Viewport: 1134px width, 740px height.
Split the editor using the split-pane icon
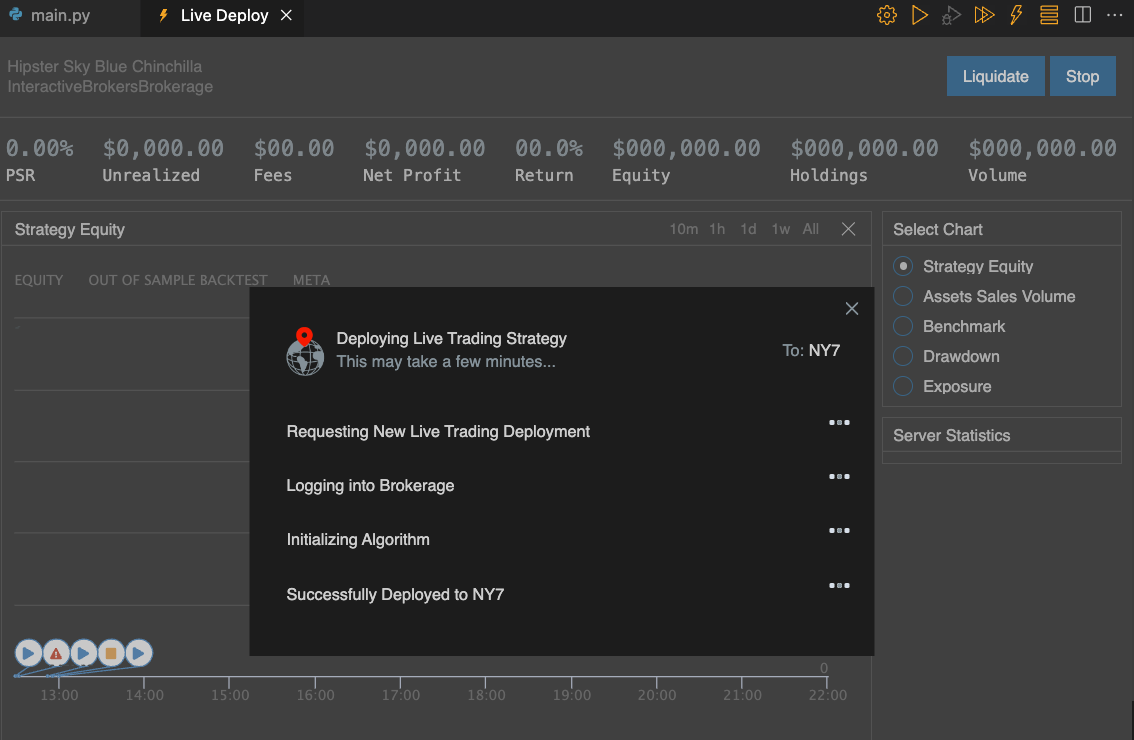[1081, 15]
